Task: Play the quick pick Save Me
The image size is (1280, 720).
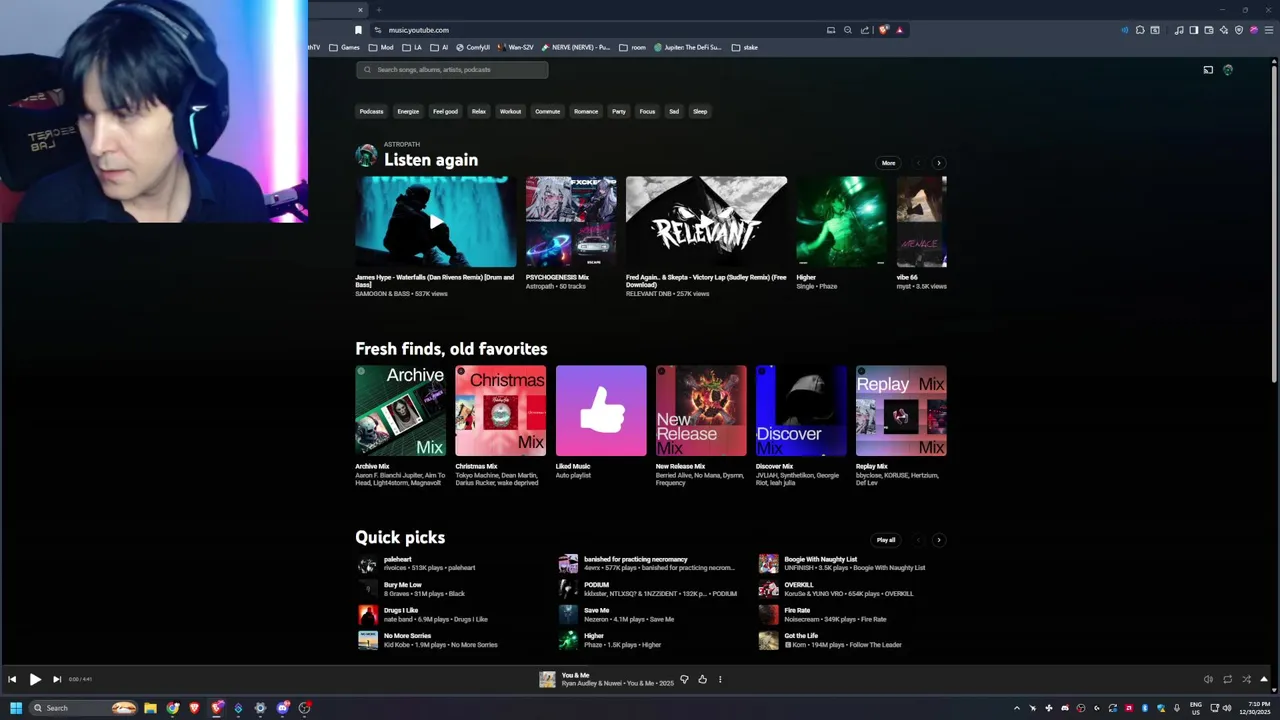Action: pyautogui.click(x=568, y=615)
